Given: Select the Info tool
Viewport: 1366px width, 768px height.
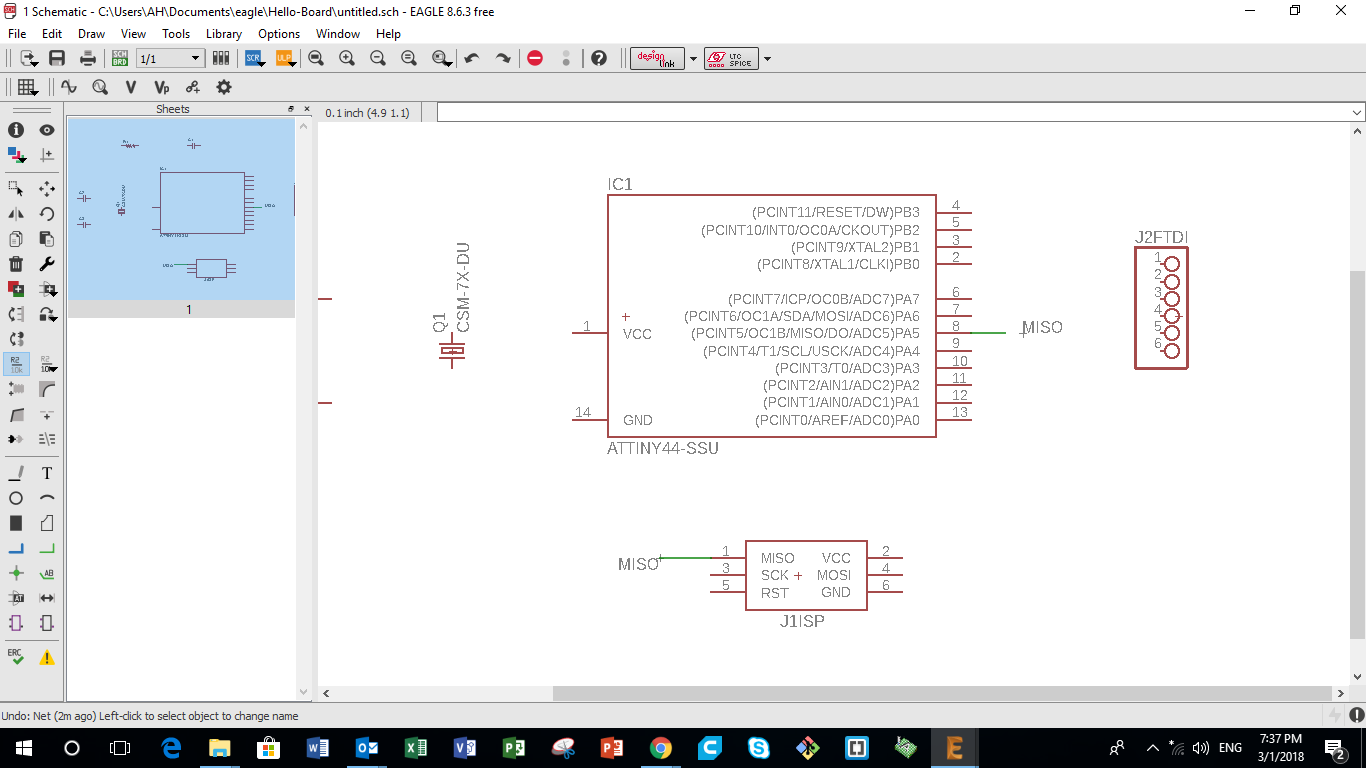Looking at the screenshot, I should [16, 130].
